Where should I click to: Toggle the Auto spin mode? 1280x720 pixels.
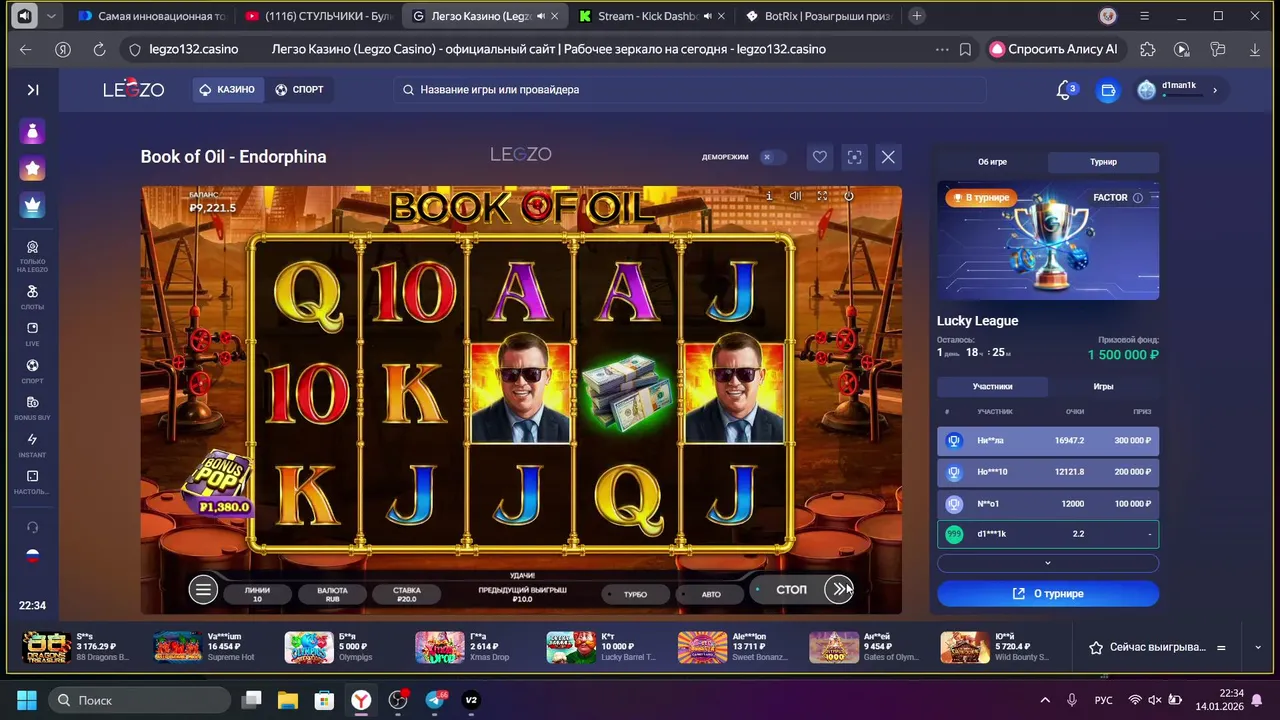(x=711, y=594)
